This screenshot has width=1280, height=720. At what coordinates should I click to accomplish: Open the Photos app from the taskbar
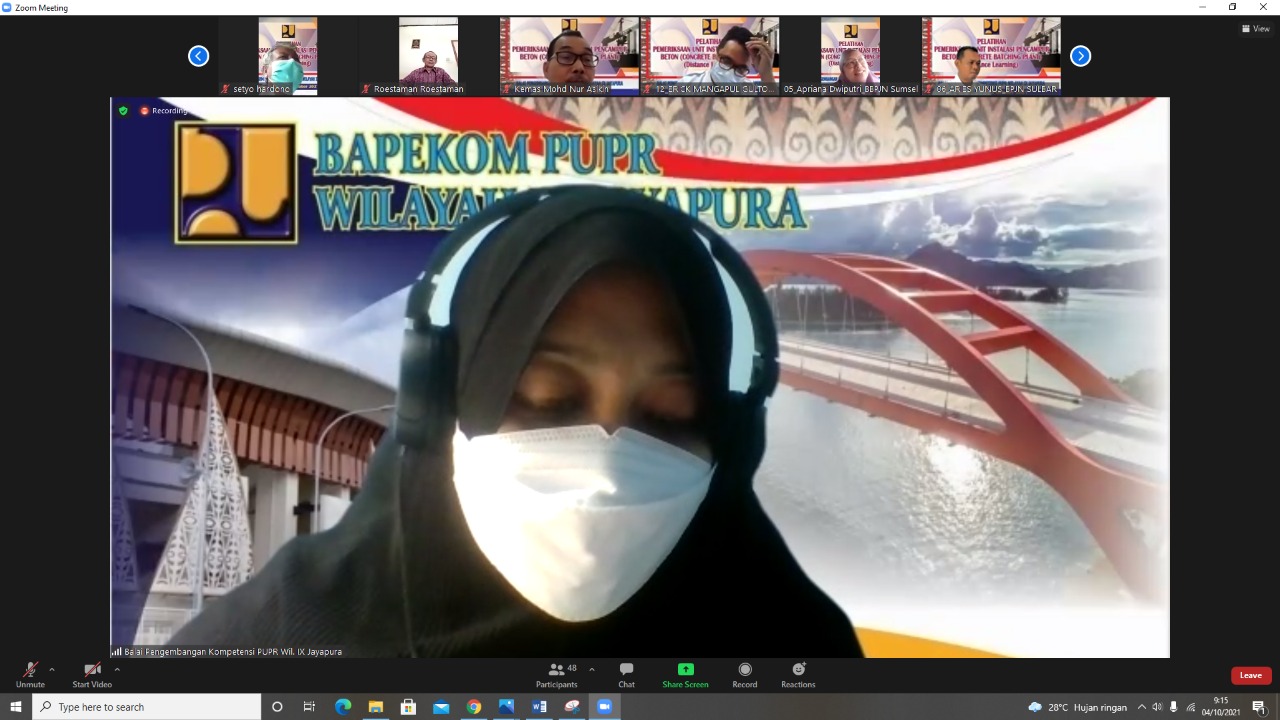(506, 707)
